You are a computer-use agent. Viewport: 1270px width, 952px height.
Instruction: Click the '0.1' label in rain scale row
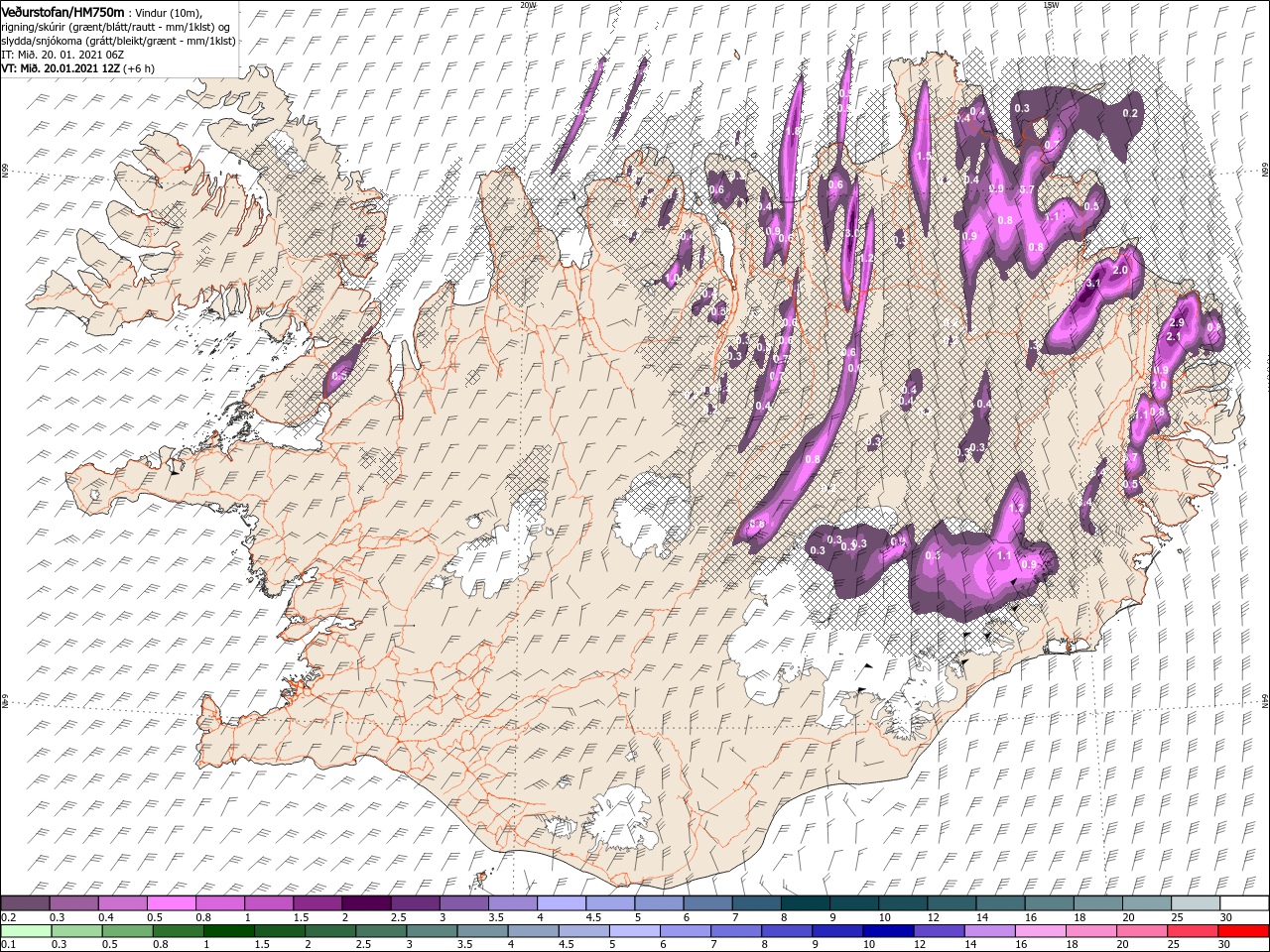click(x=9, y=945)
